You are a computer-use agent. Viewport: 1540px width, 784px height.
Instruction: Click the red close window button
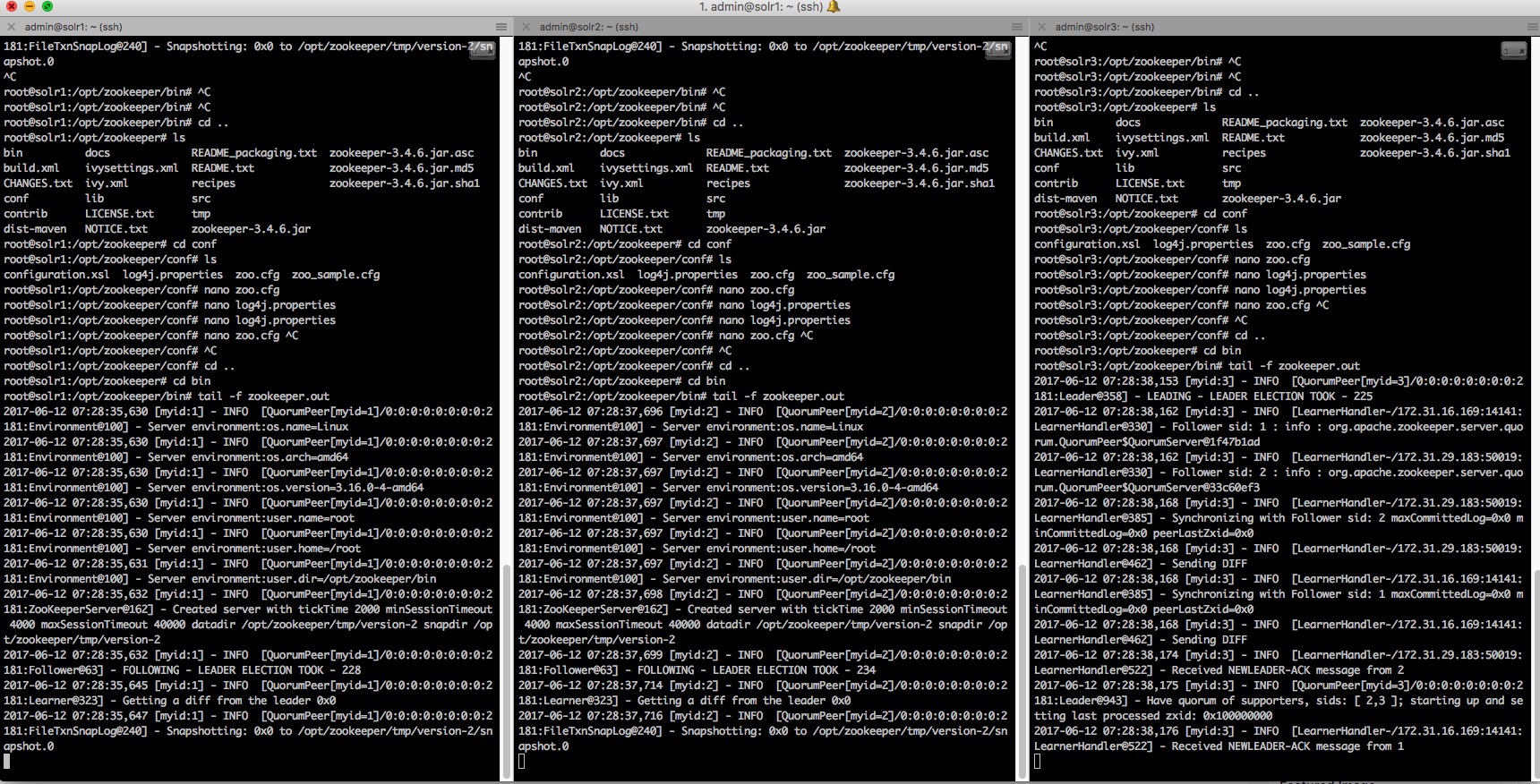coord(11,7)
